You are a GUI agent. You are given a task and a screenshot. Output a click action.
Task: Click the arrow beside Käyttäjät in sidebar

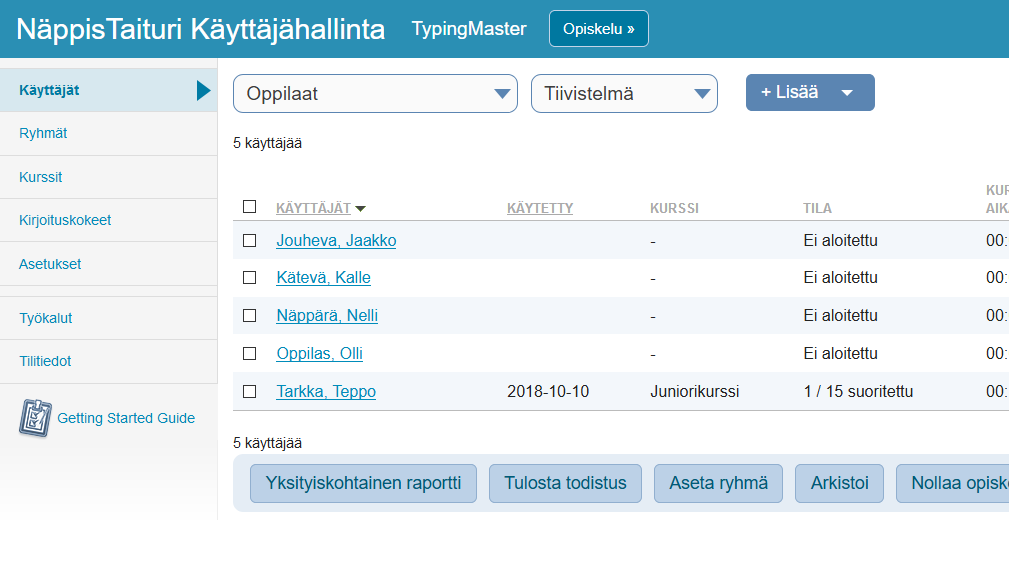[x=203, y=91]
